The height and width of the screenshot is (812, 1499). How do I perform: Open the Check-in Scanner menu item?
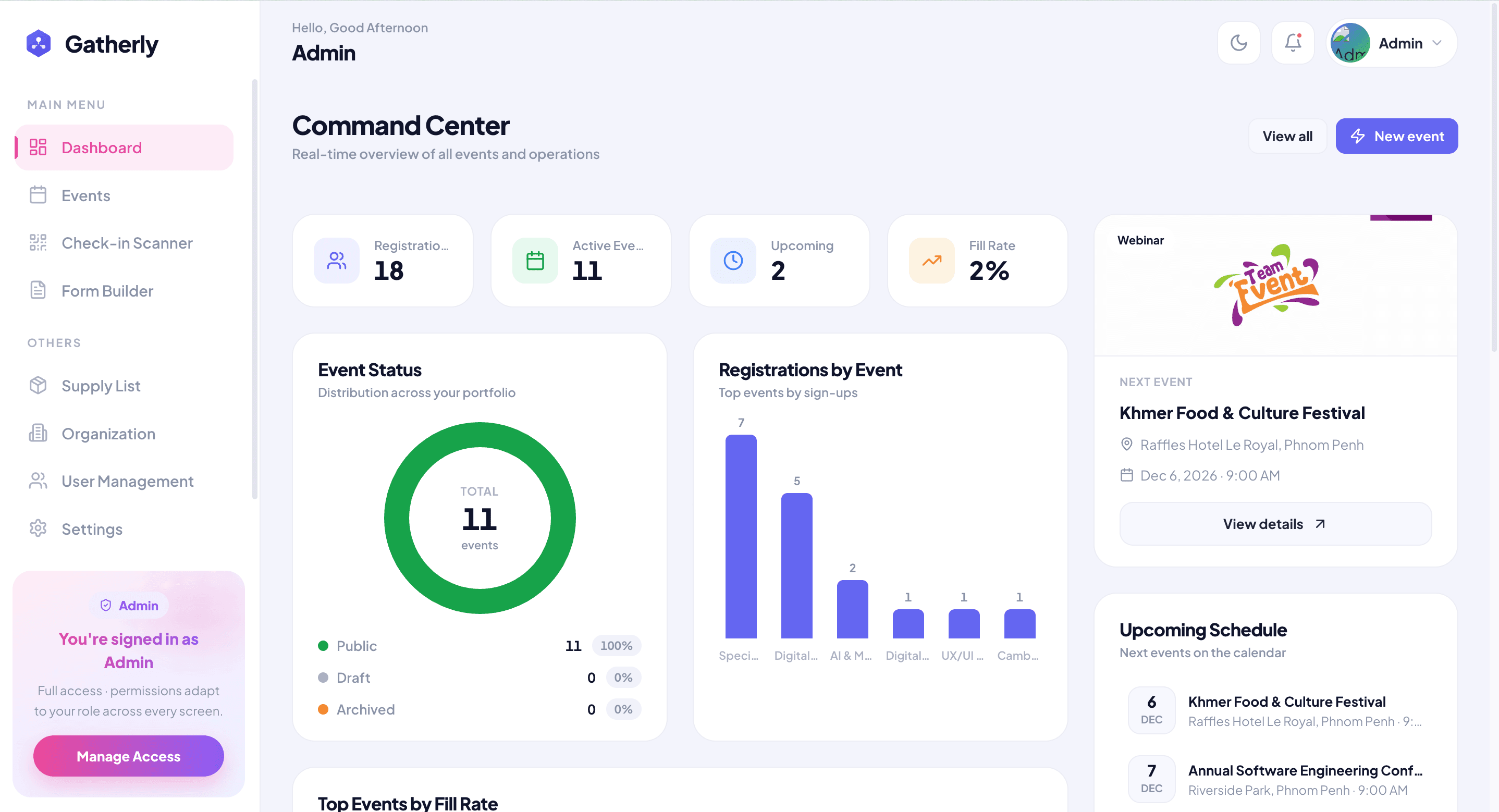(x=124, y=243)
